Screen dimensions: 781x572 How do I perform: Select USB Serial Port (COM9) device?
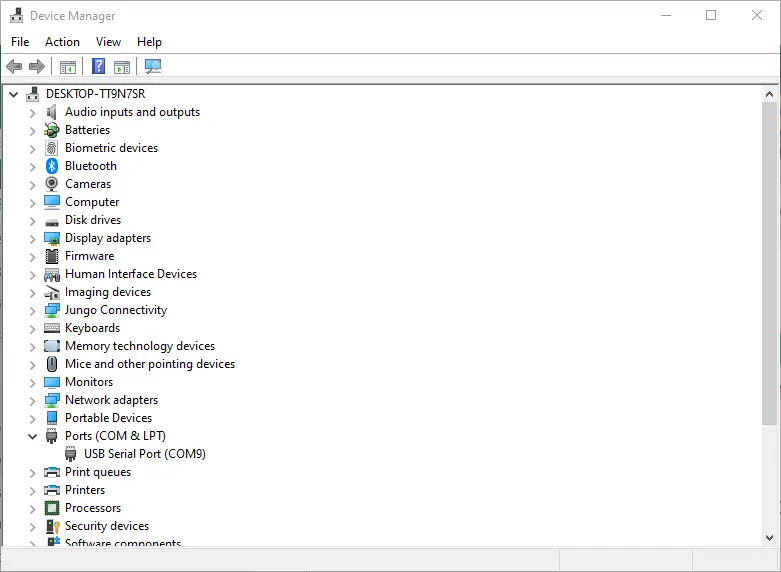(x=144, y=454)
